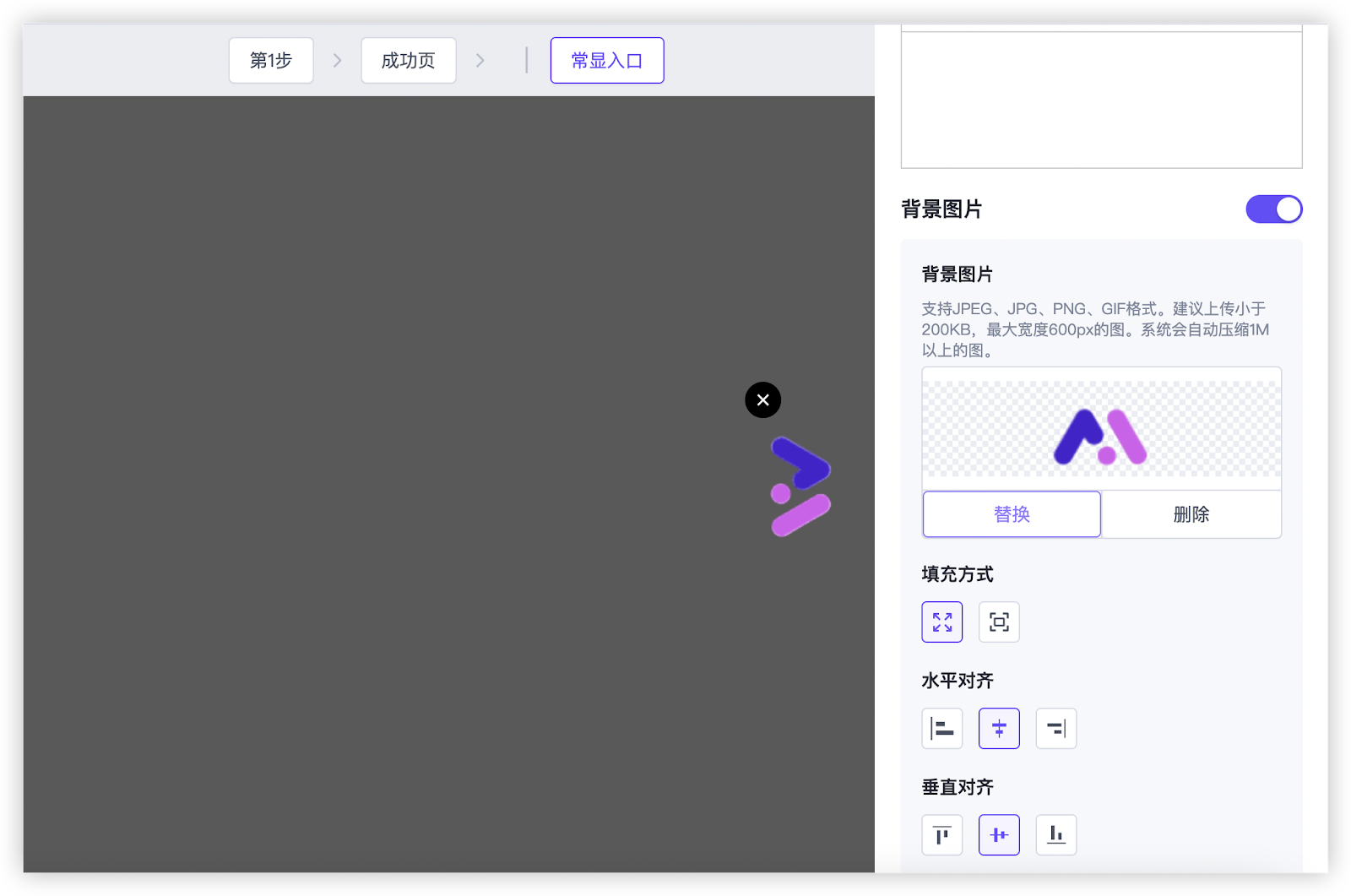The width and height of the screenshot is (1351, 896).
Task: Click the empty text box above 背景图片
Action: click(x=1101, y=100)
